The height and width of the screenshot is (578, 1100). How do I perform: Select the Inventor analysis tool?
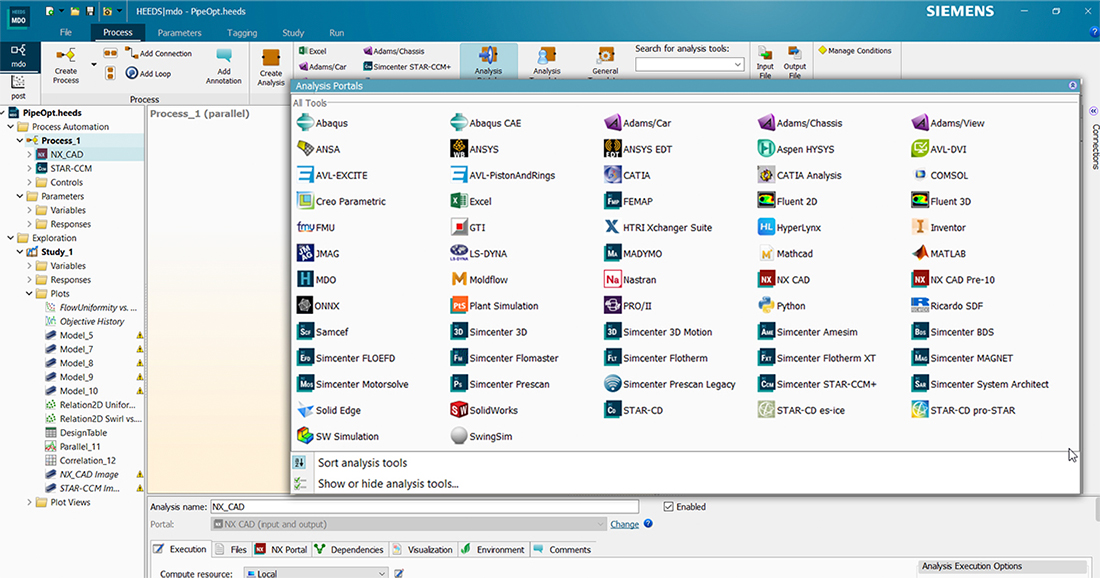coord(939,227)
